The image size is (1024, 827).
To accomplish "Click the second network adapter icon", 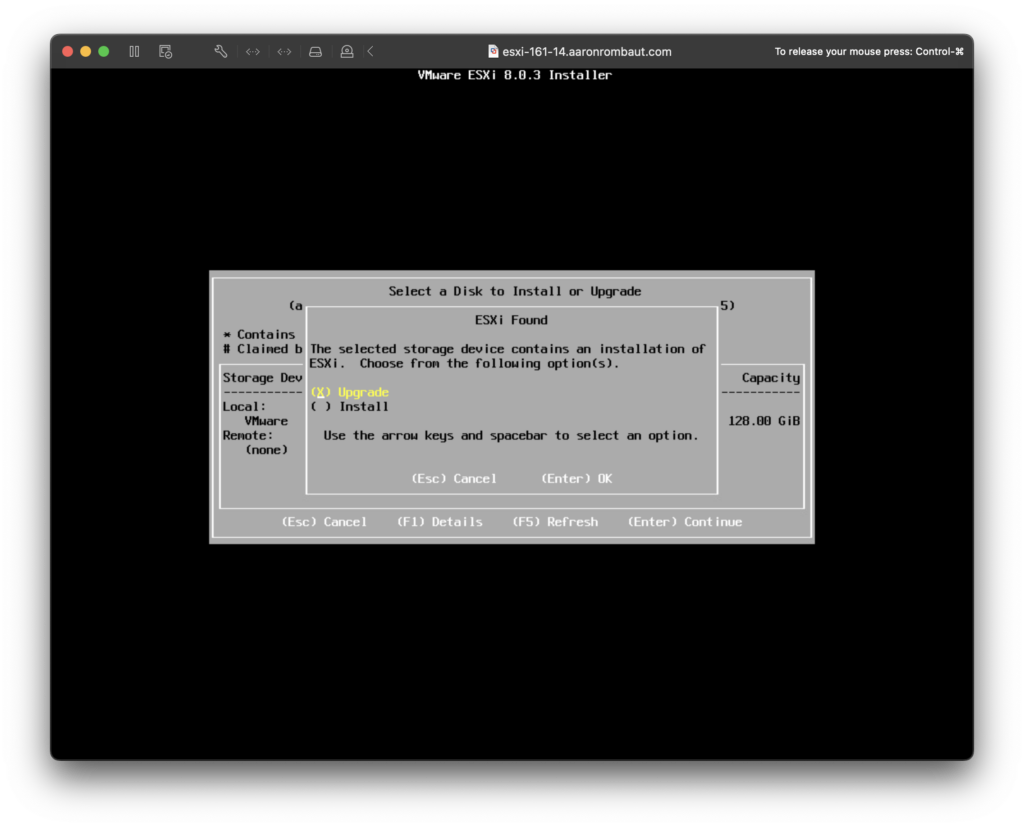I will [x=284, y=51].
